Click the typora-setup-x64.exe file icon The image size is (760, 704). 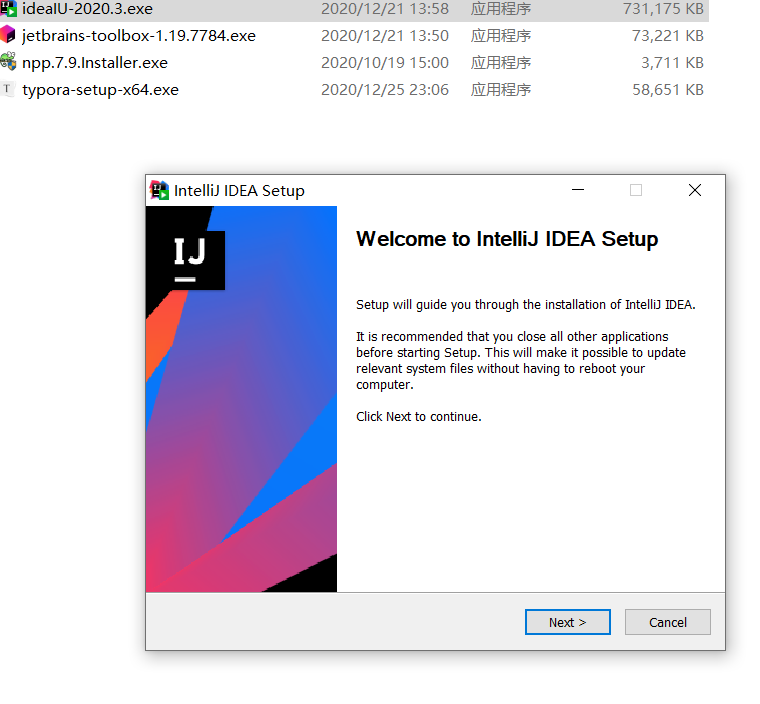click(9, 89)
